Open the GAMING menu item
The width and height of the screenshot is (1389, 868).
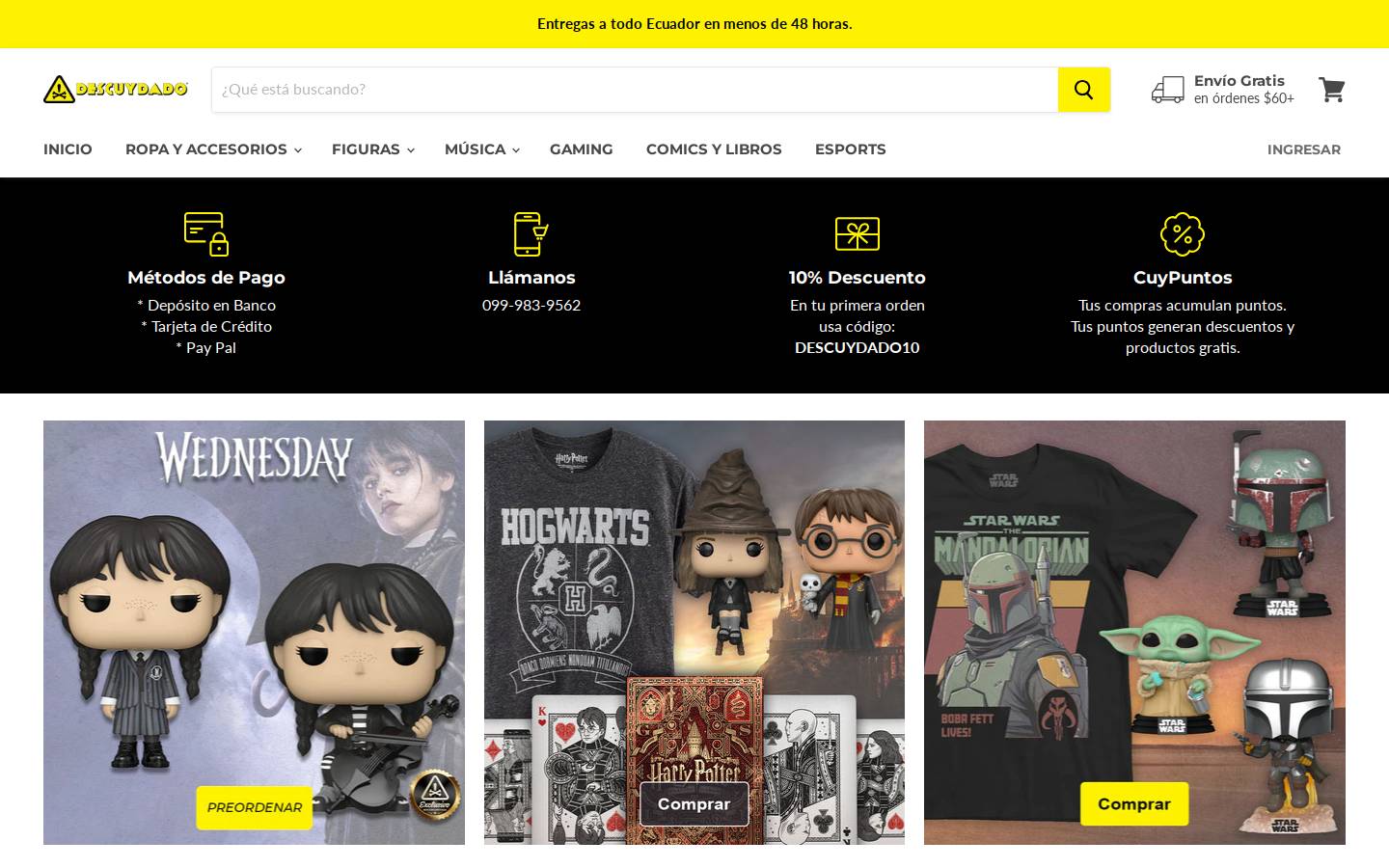point(582,149)
